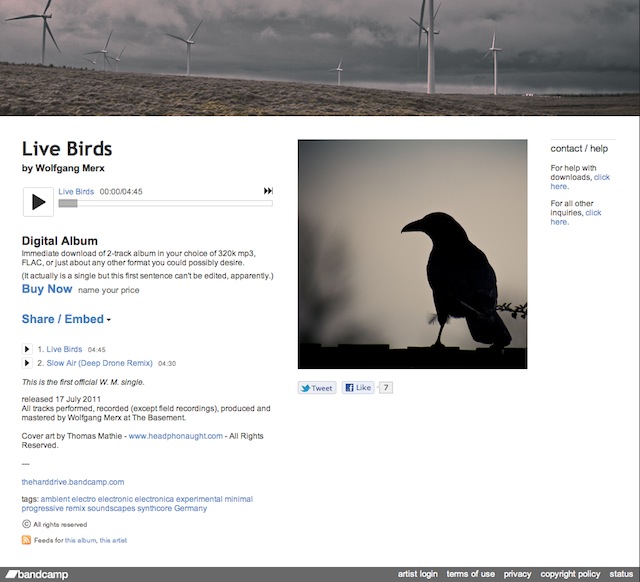Open Slow Air (Deep Drone Remix) track link
The image size is (640, 582).
(99, 363)
